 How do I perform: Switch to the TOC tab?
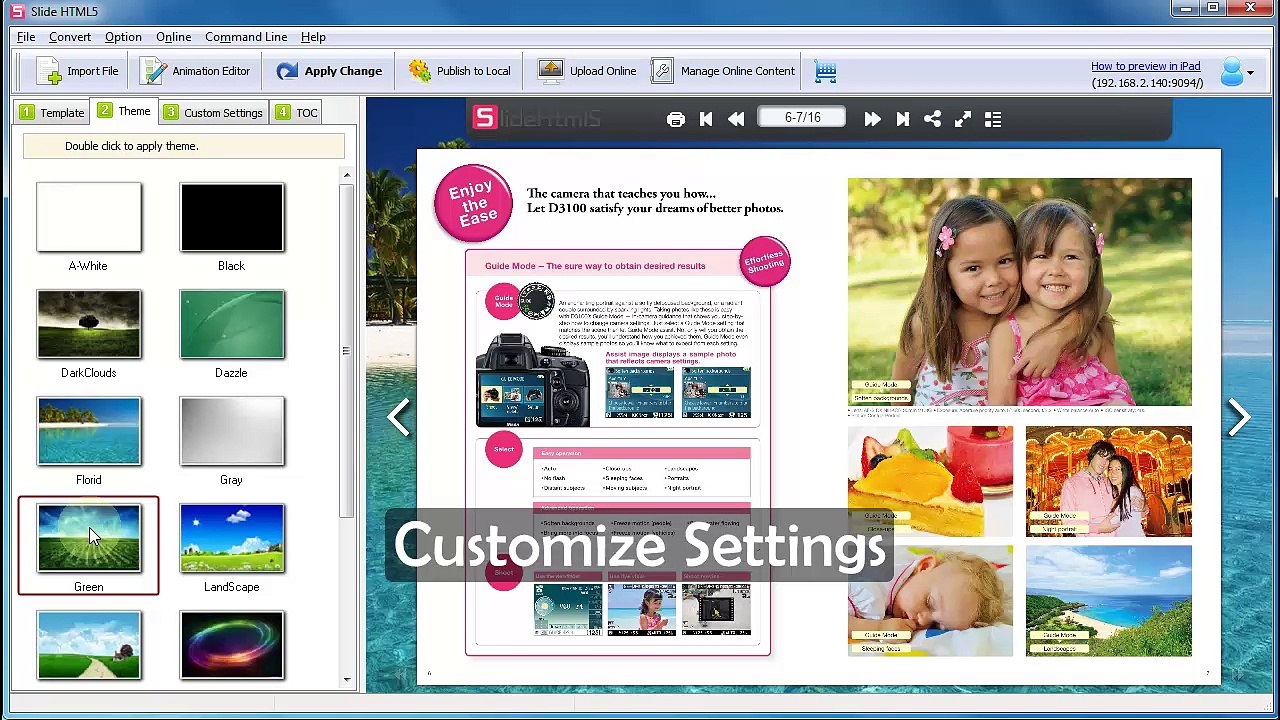pos(297,112)
